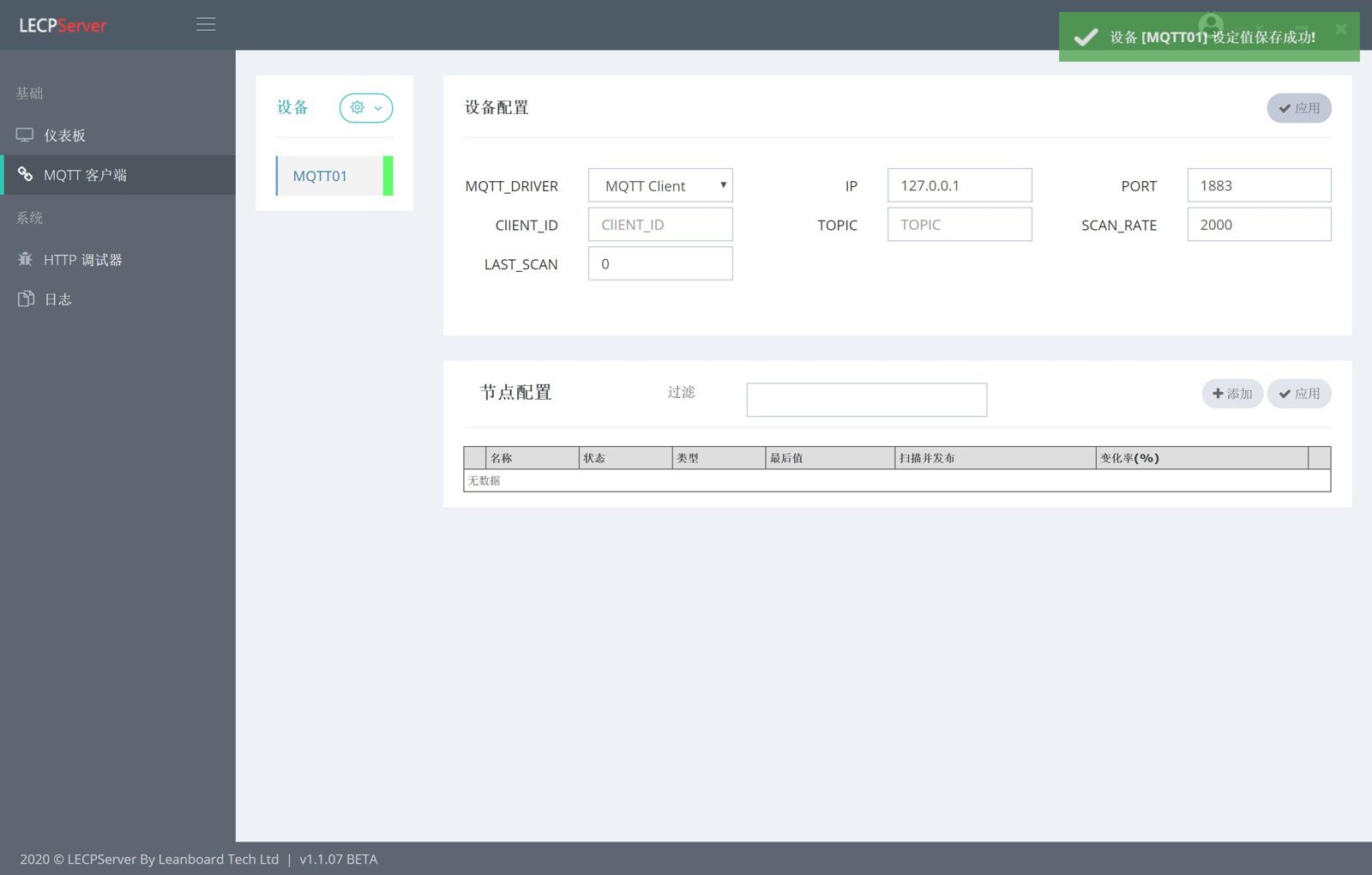This screenshot has height=875, width=1372.
Task: Click the 扫描并发布 column header
Action: (x=996, y=458)
